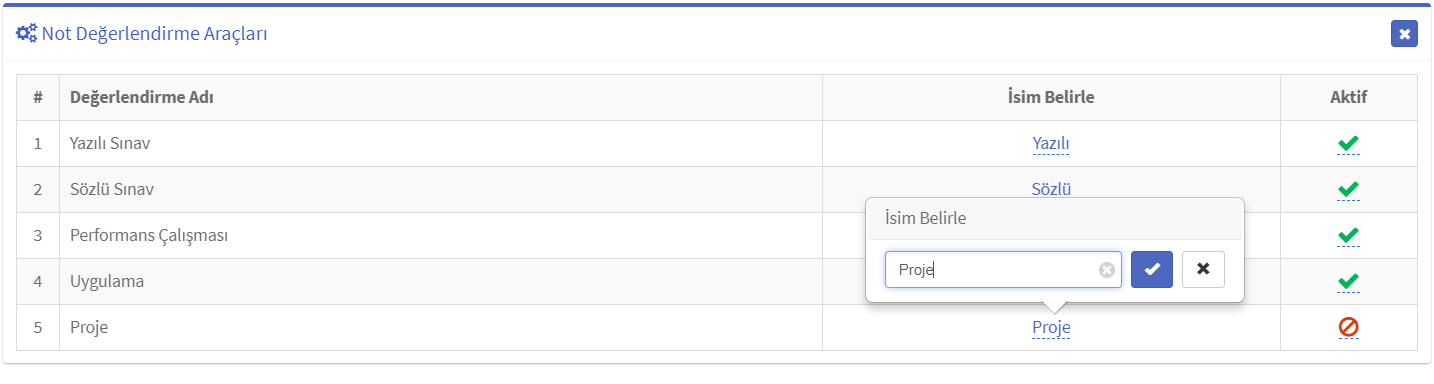Disable Performans Çalışması active checkmark

1348,236
